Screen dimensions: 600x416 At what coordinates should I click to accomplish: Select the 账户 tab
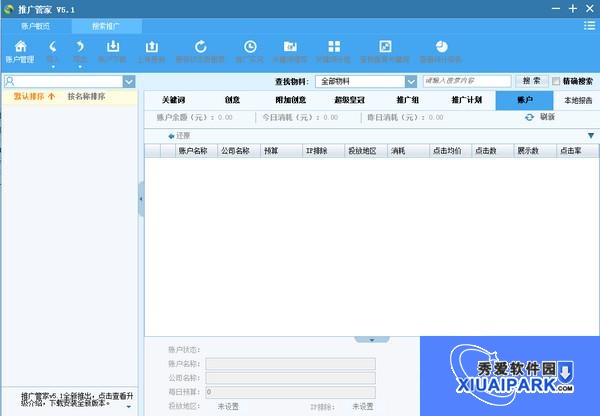pyautogui.click(x=524, y=100)
